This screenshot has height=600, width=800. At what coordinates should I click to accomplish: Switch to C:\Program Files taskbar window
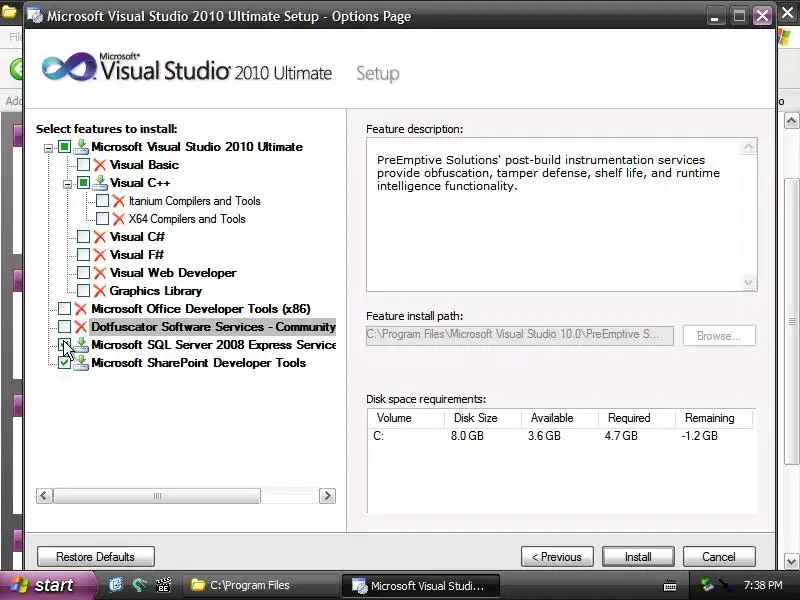pos(260,585)
